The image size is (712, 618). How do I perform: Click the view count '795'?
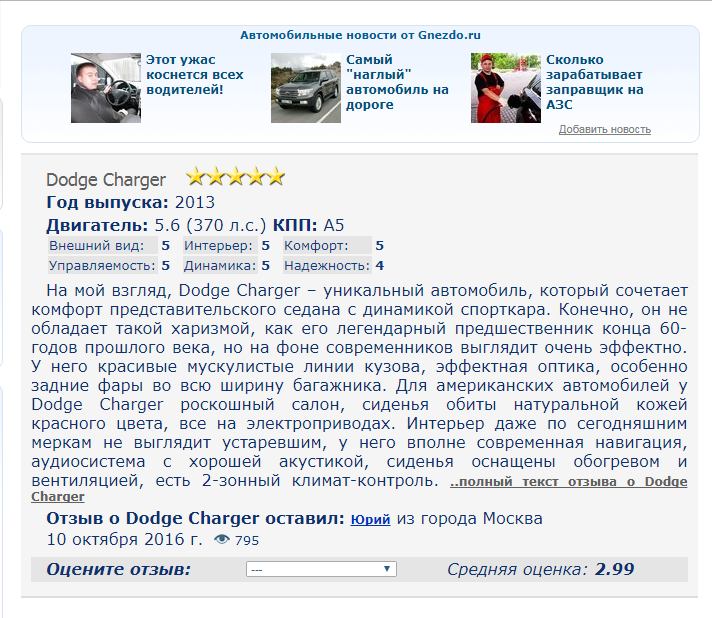(247, 540)
